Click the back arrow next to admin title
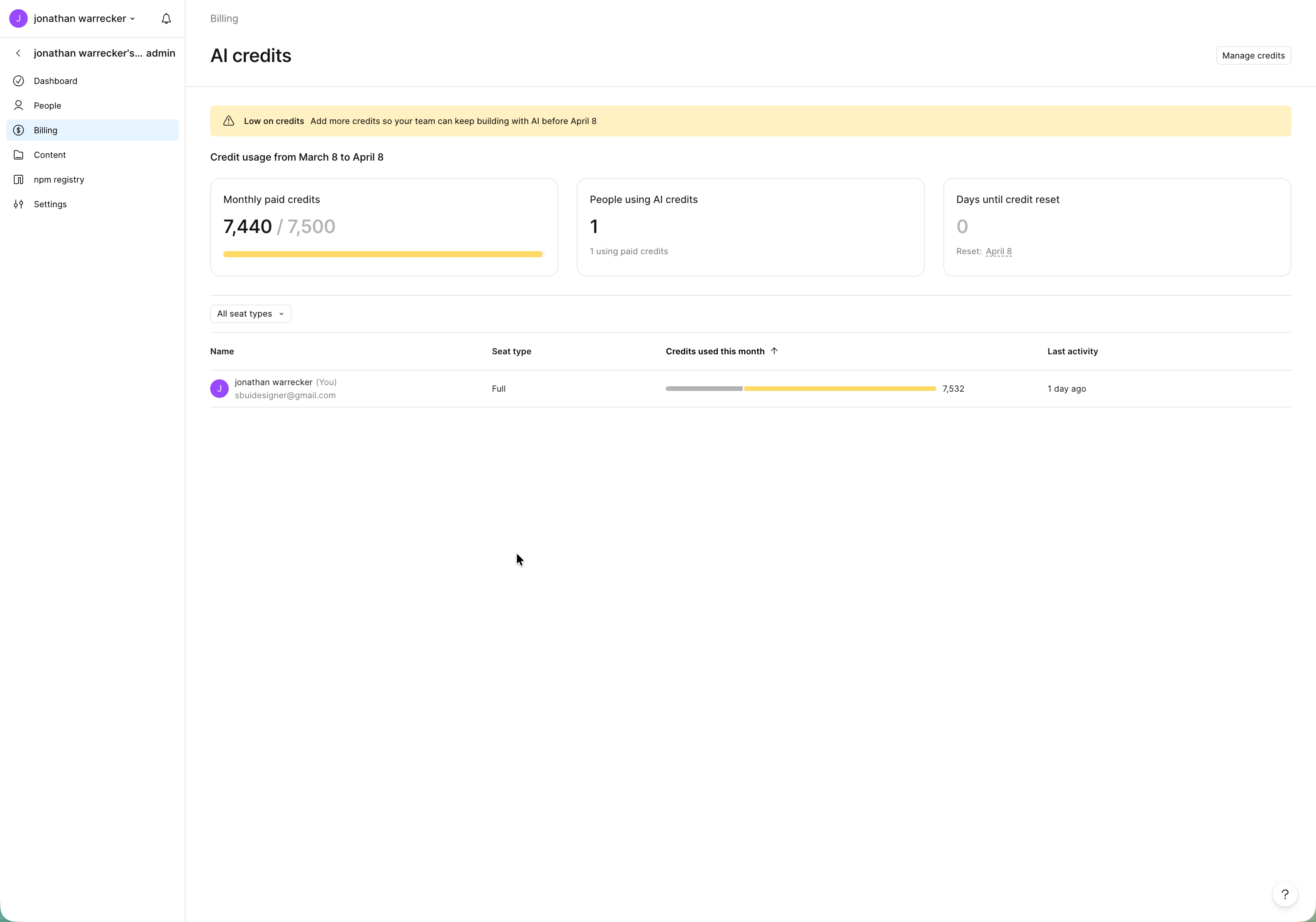Screen dimensions: 1316x922 [18, 53]
